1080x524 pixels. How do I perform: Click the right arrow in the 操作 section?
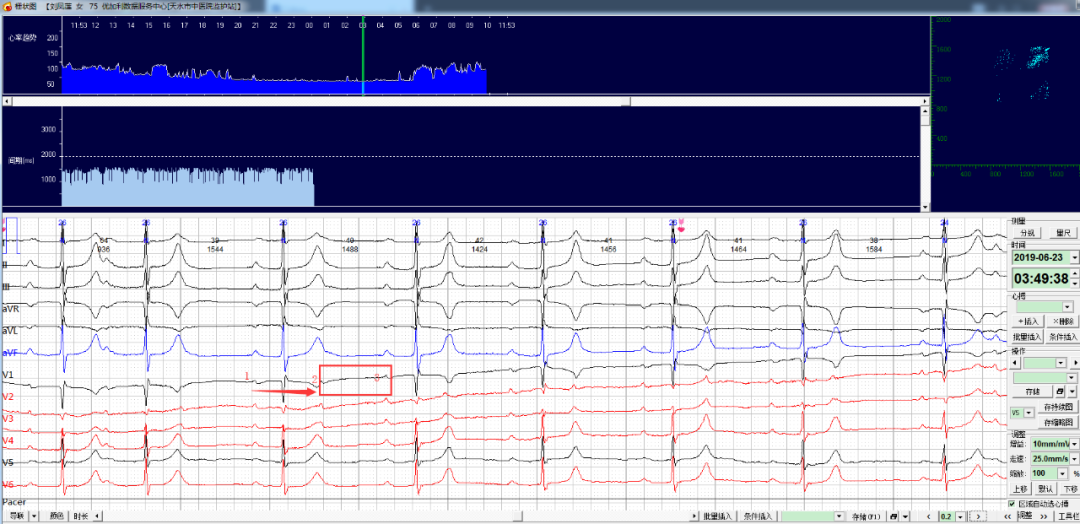(x=1076, y=362)
